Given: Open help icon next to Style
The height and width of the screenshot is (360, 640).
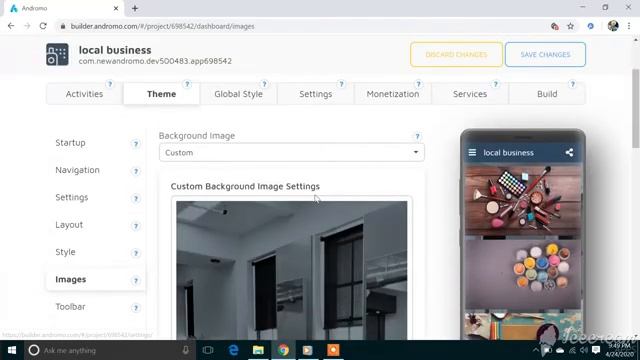Looking at the screenshot, I should point(136,253).
